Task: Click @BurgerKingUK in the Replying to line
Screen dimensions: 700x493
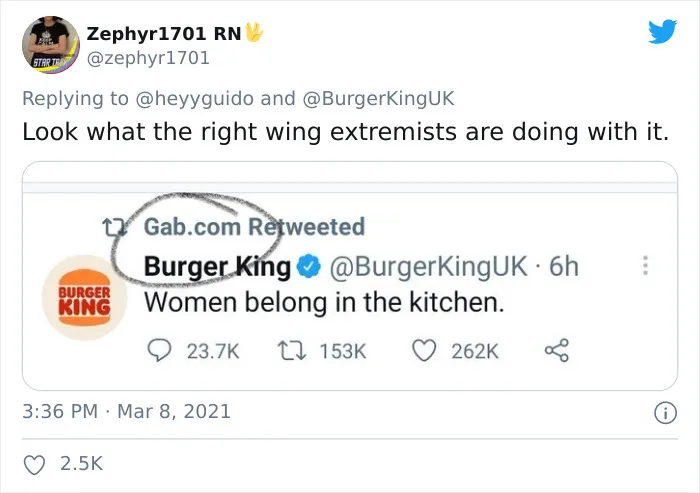Action: pos(378,99)
